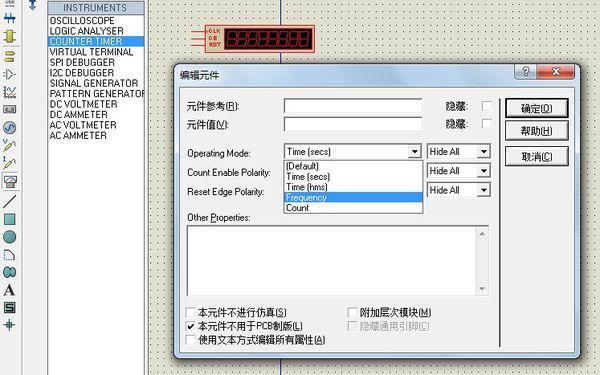Select the 2D text tool

pyautogui.click(x=9, y=290)
